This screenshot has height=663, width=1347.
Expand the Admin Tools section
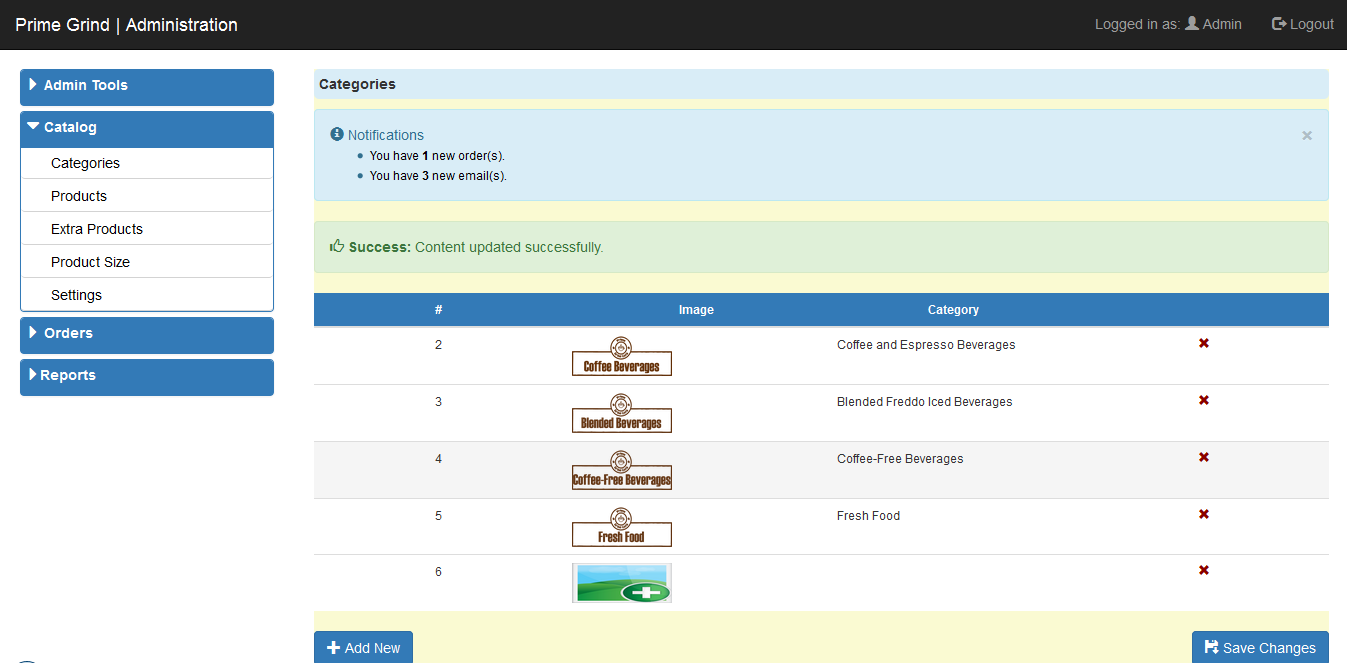146,87
